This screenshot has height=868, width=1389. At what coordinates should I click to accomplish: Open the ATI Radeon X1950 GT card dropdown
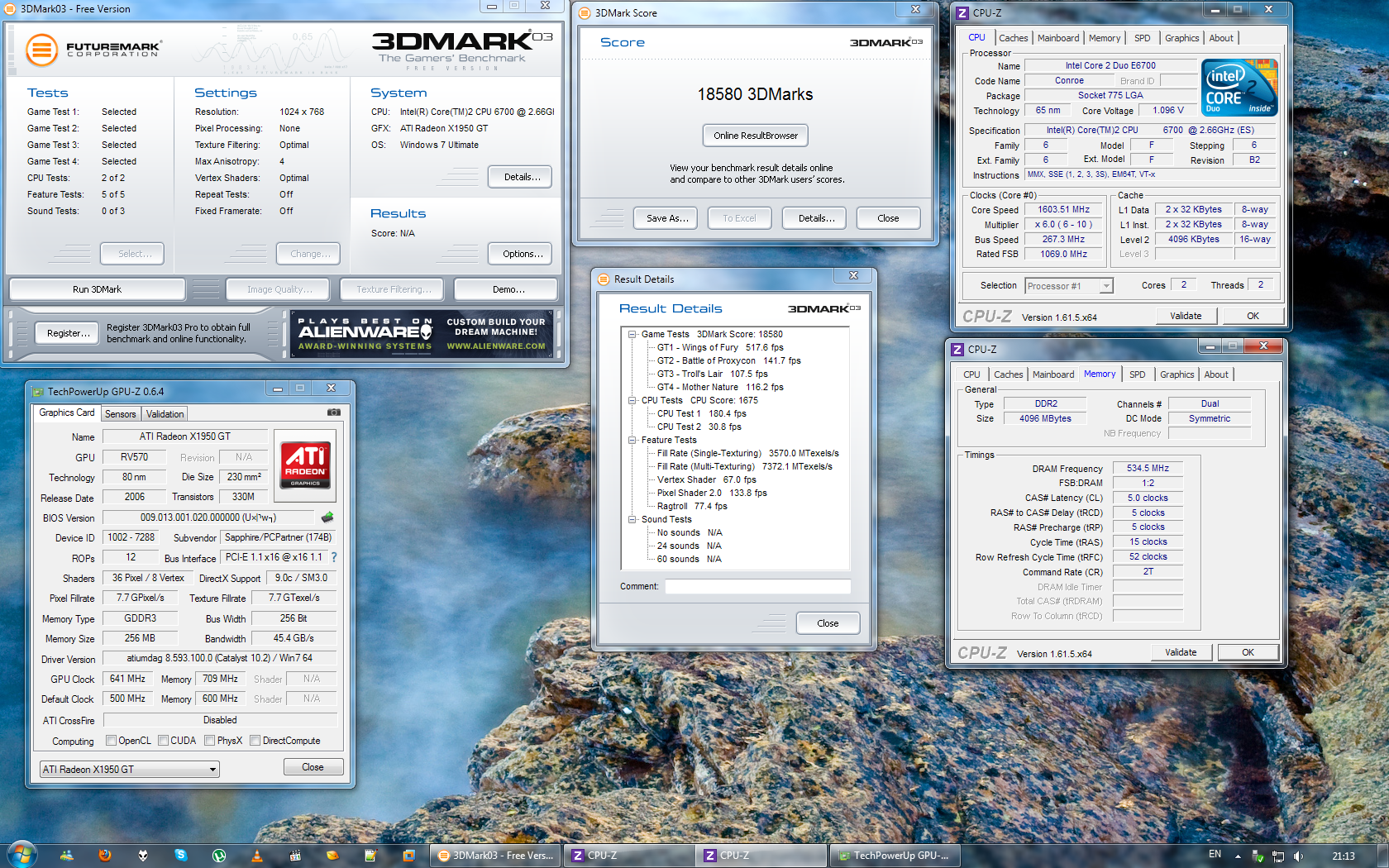[x=130, y=769]
